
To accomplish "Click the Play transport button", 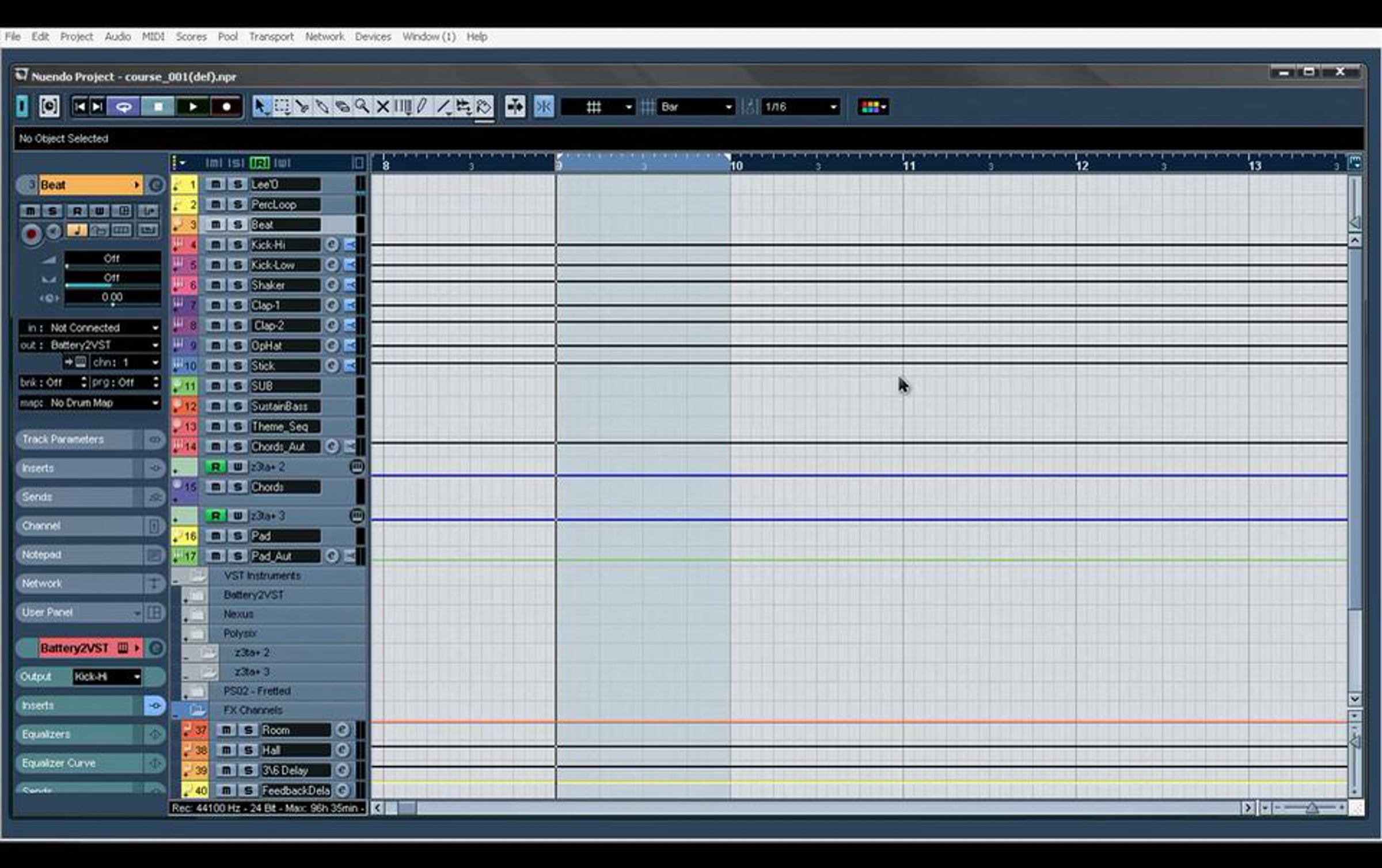I will (192, 106).
